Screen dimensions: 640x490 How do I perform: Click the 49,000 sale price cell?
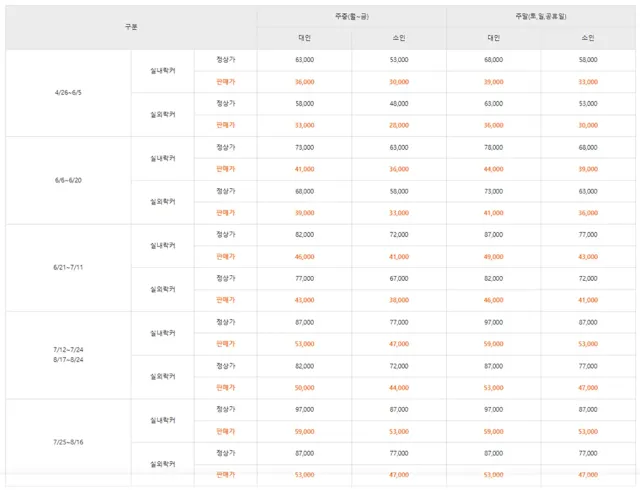493,257
